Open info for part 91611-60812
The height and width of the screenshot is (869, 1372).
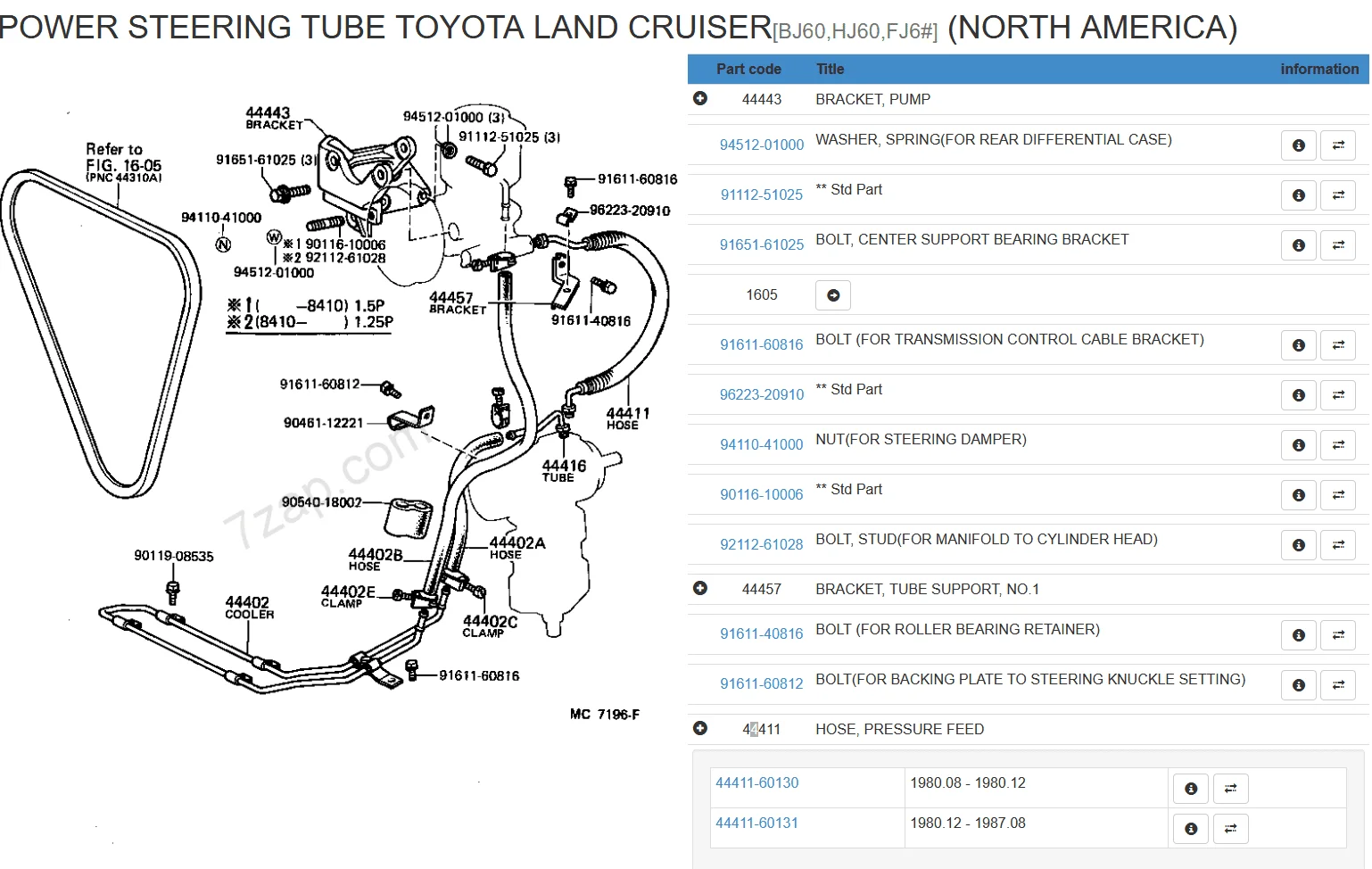pyautogui.click(x=1299, y=685)
